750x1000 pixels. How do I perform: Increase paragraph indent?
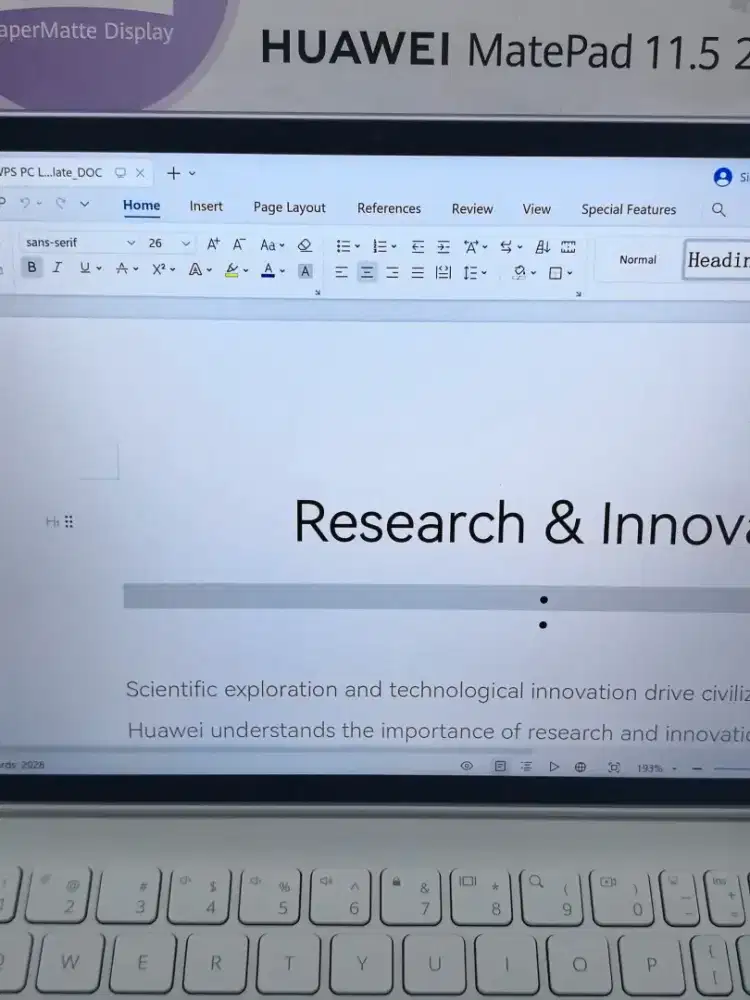click(443, 247)
